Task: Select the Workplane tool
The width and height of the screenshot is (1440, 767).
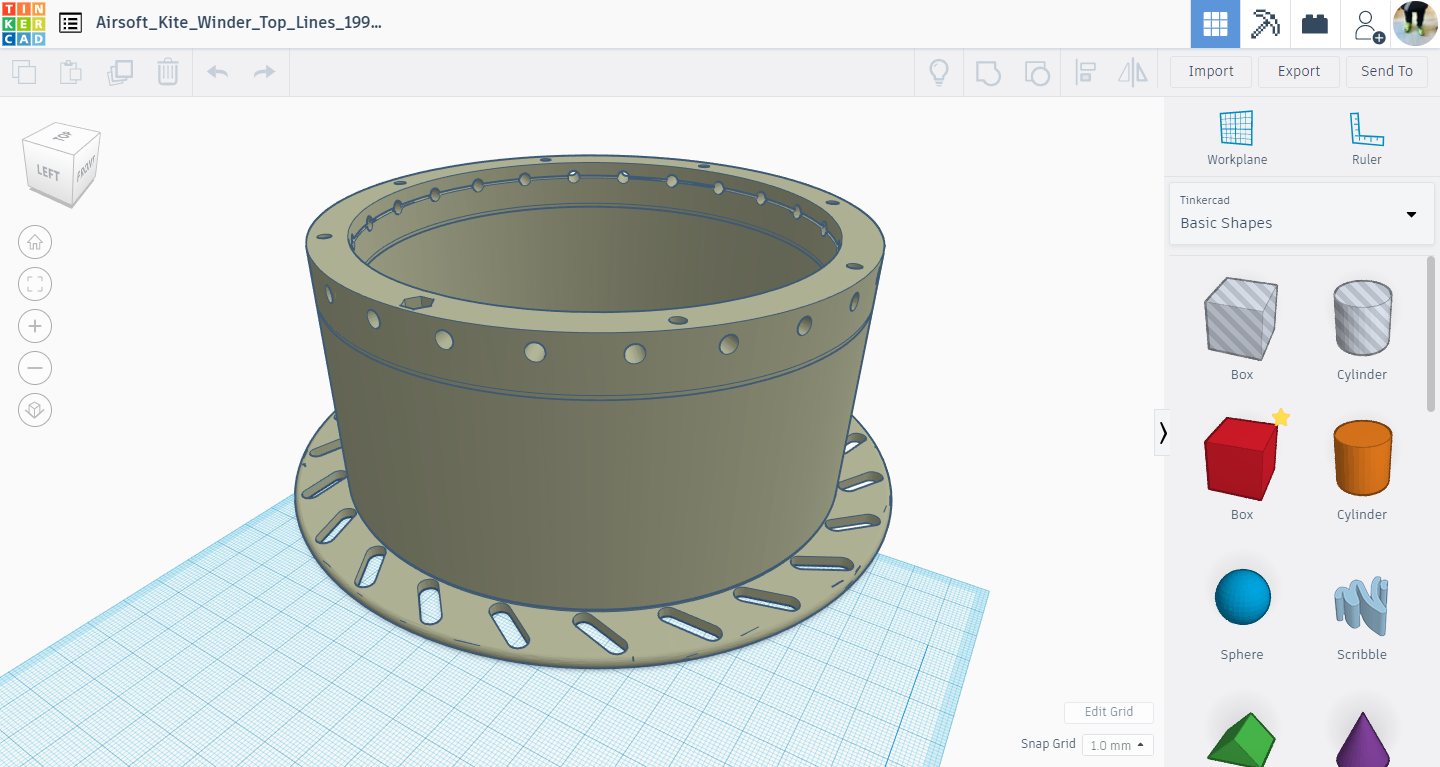Action: (x=1237, y=138)
